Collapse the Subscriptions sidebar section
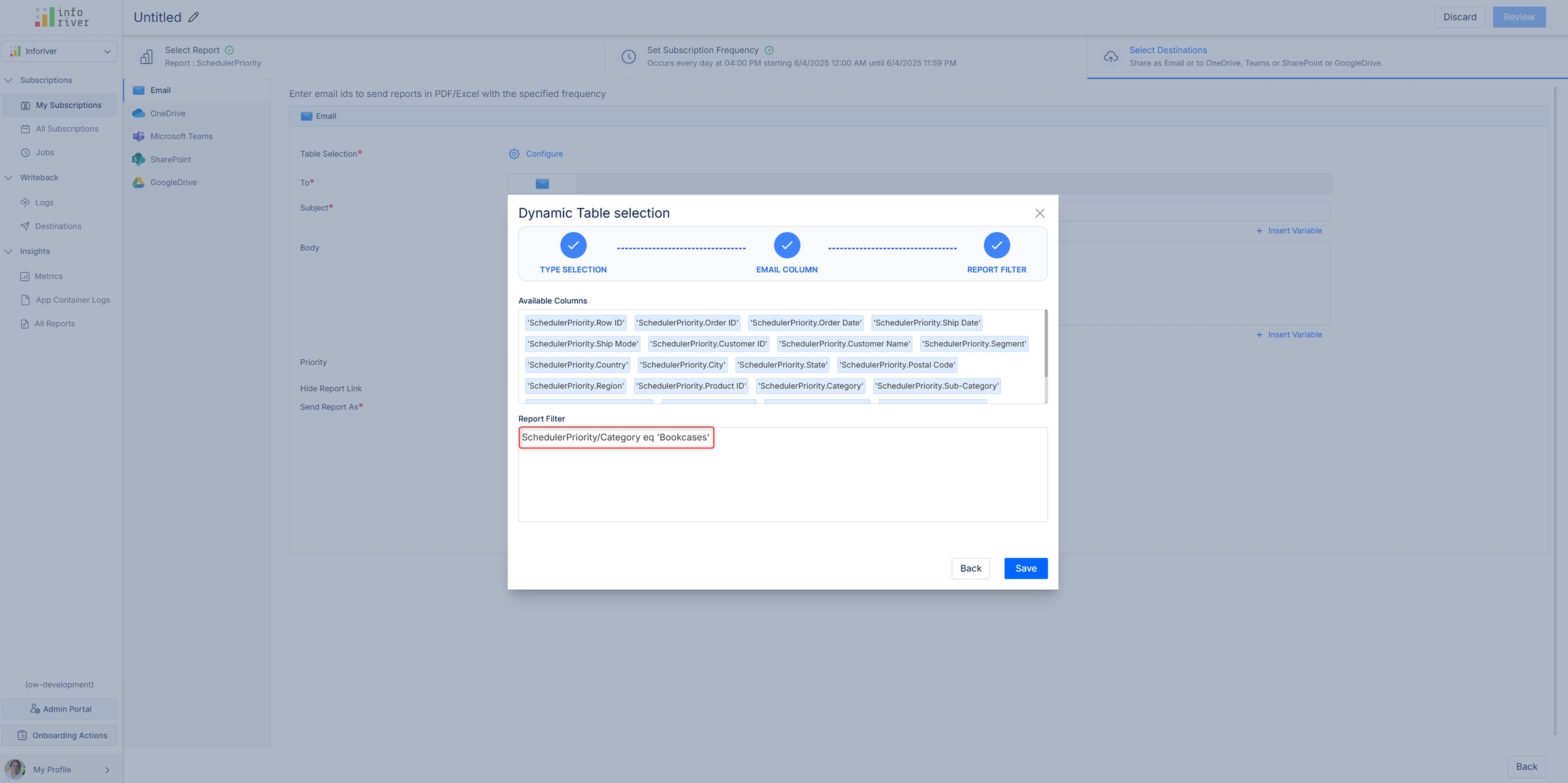Viewport: 1568px width, 783px height. coord(9,80)
